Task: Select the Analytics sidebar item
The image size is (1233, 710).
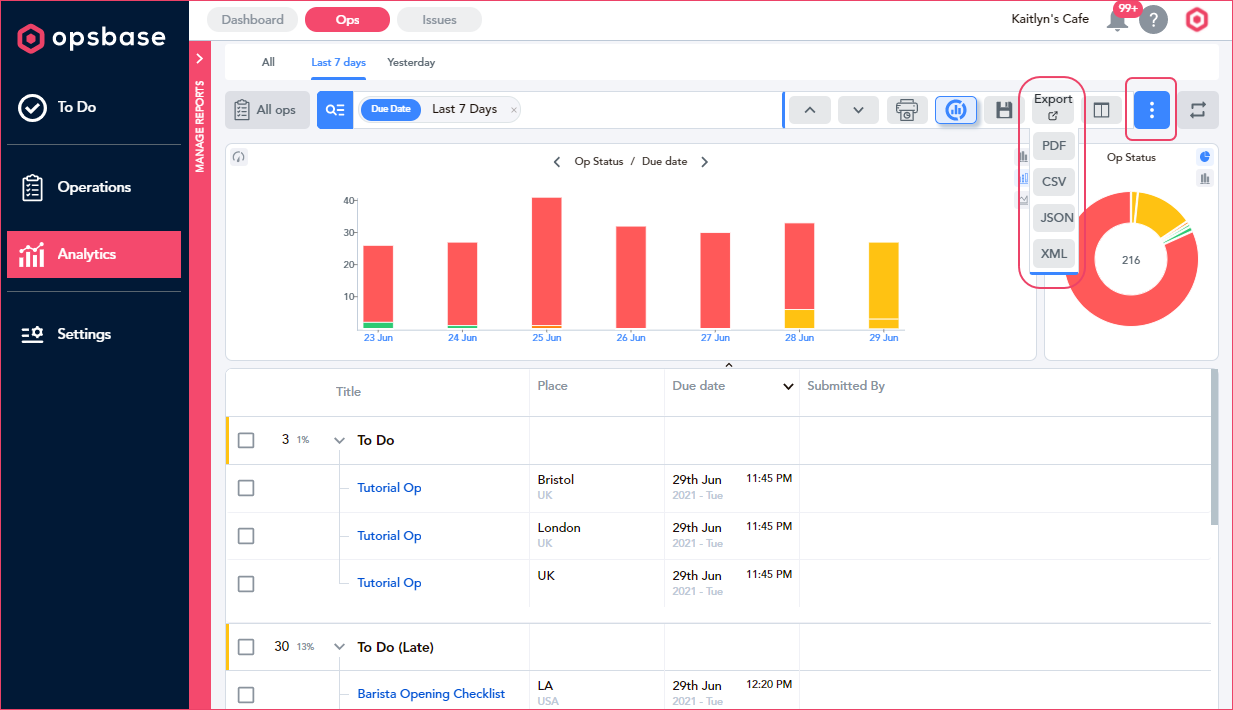Action: [94, 254]
